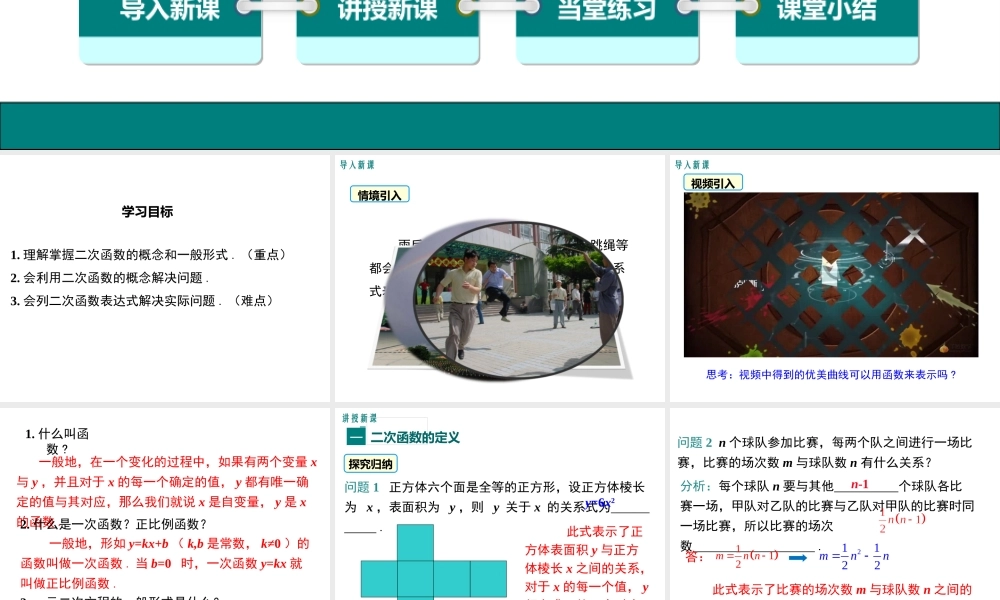Viewport: 1000px width, 600px height.
Task: Select the slide with jump rope photo
Action: coord(499,278)
